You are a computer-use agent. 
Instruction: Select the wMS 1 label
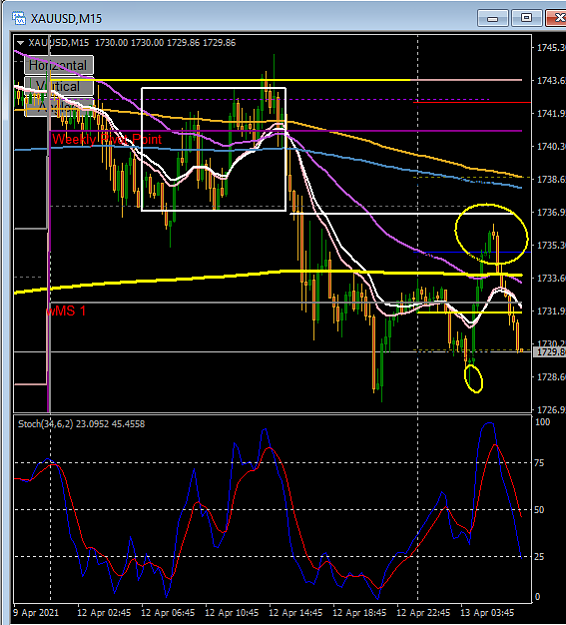66,311
